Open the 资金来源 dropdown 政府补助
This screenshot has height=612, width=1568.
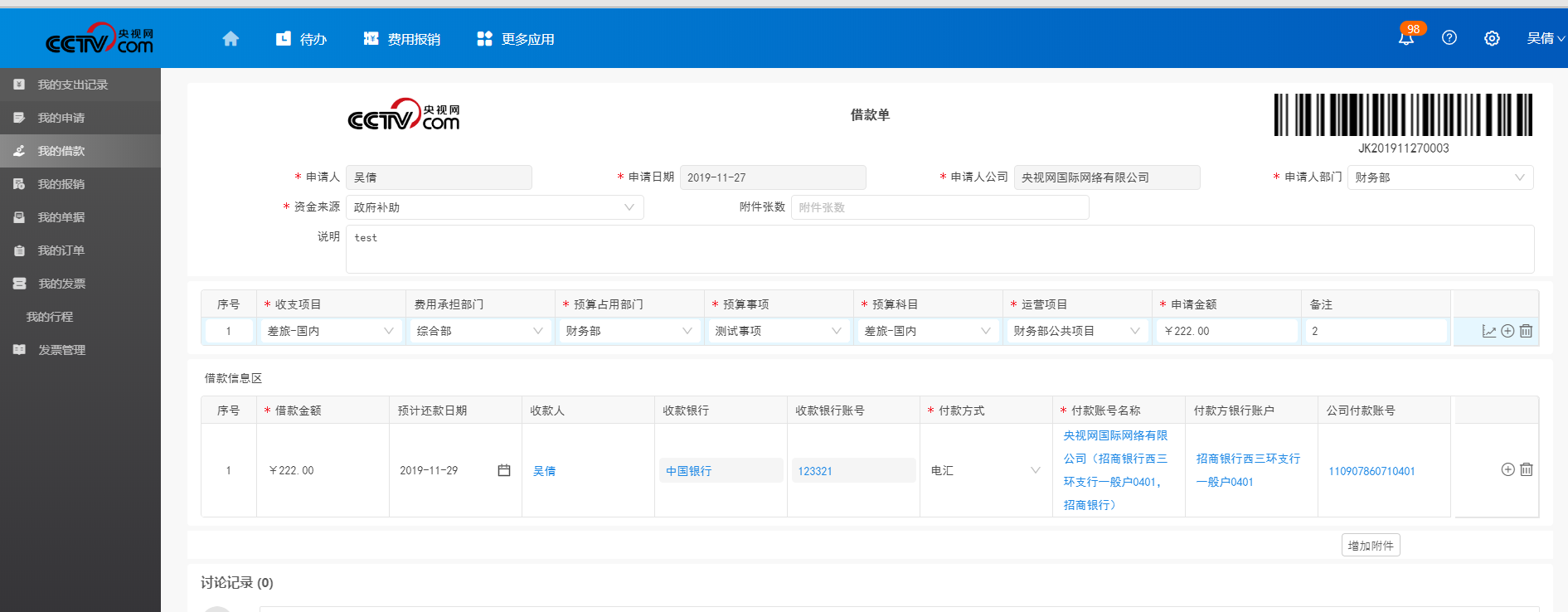[495, 207]
